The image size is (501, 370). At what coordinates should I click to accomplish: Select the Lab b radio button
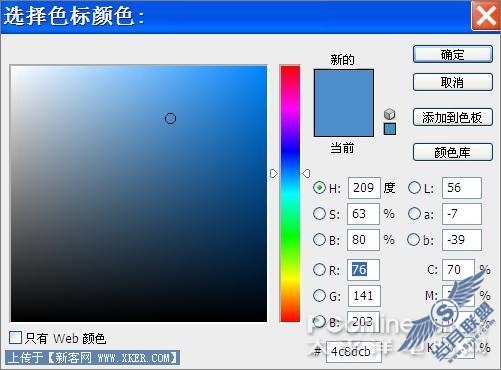point(414,239)
